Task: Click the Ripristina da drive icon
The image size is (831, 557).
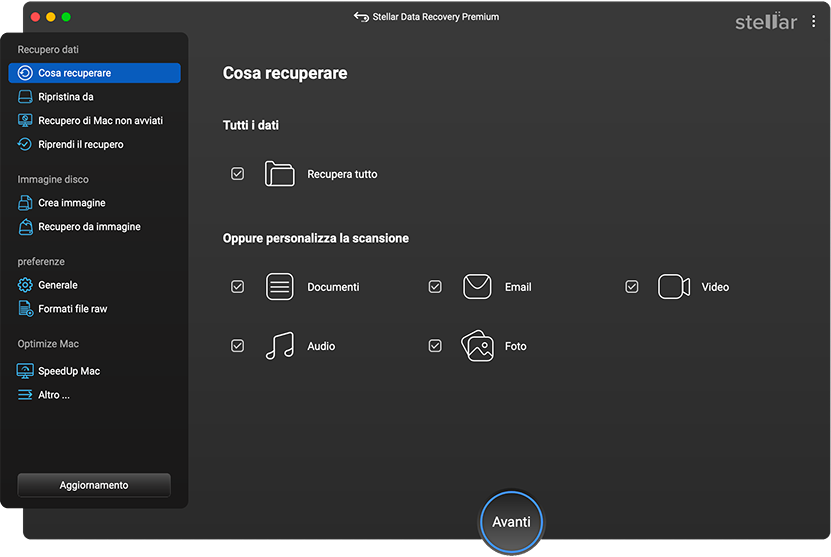Action: (25, 96)
